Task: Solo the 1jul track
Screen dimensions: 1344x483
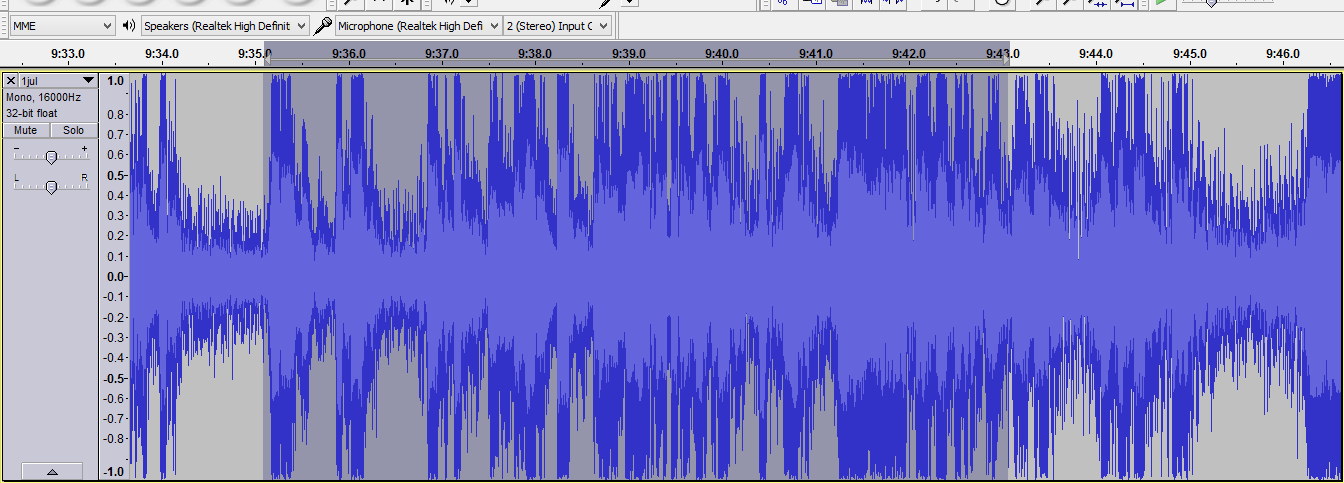Action: point(74,130)
